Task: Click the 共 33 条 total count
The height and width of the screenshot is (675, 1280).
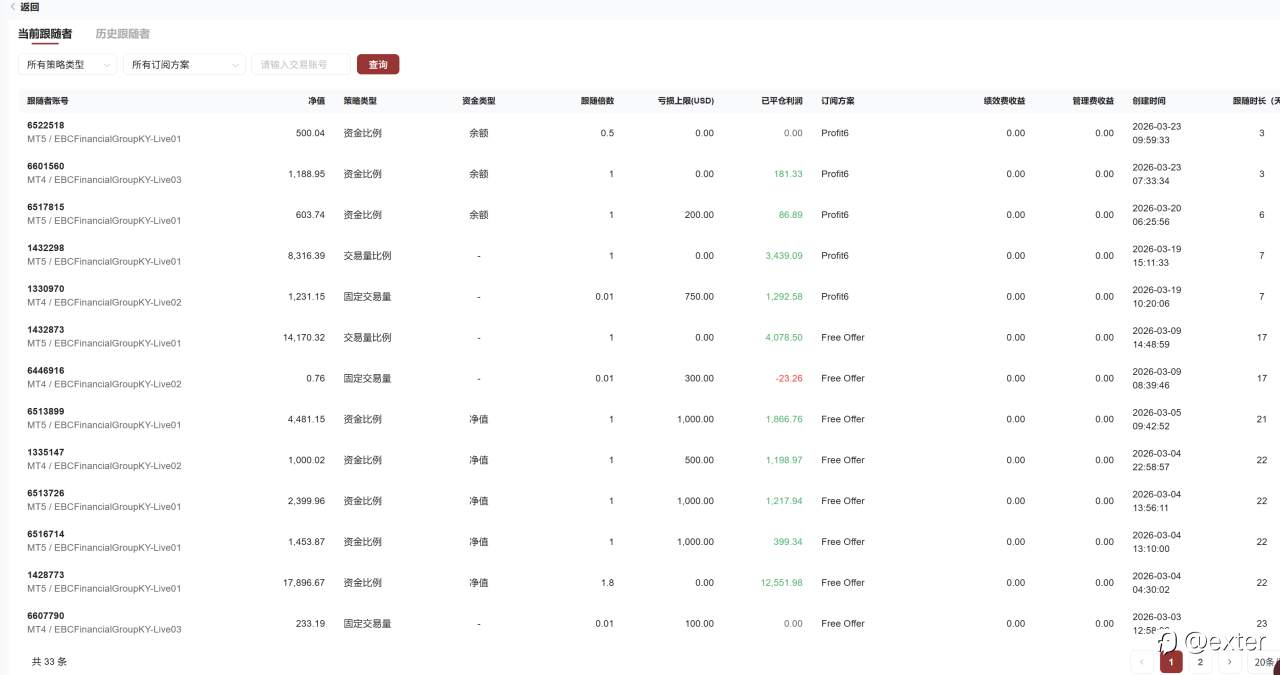Action: point(49,662)
